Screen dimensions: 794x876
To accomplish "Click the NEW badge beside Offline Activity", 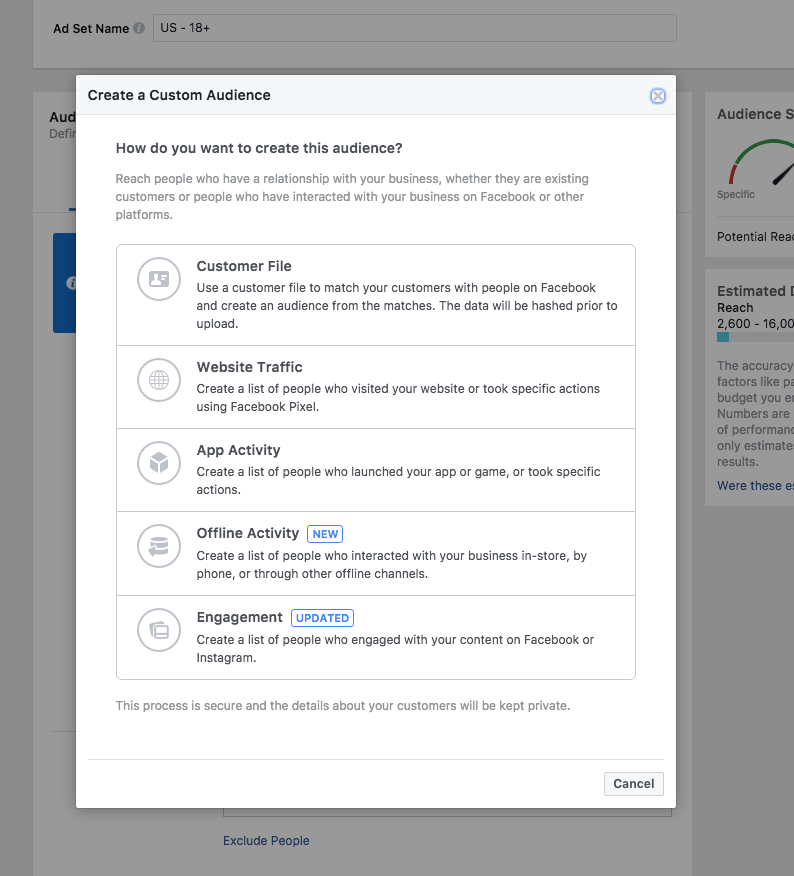I will [325, 534].
